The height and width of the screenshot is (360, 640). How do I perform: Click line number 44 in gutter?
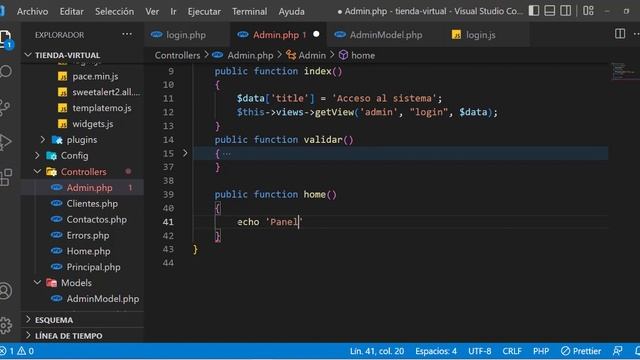(168, 263)
